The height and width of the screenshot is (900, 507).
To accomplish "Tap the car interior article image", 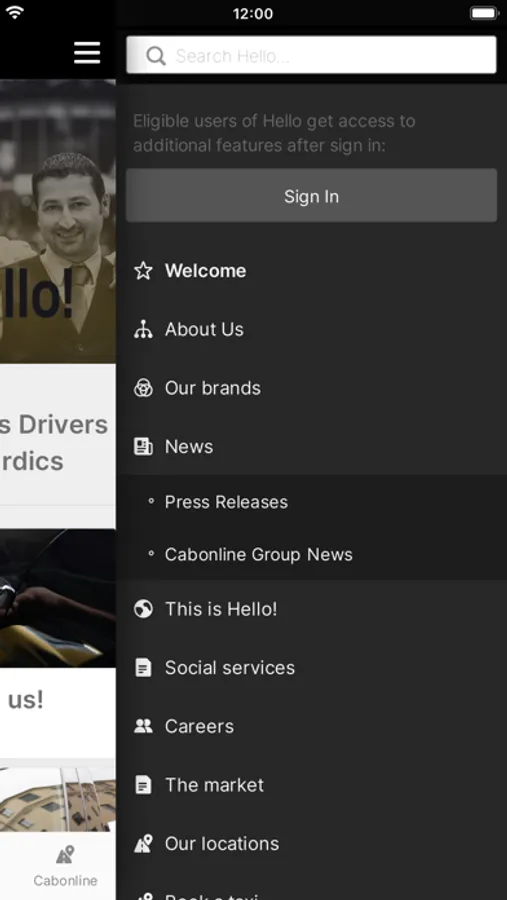I will (x=57, y=598).
